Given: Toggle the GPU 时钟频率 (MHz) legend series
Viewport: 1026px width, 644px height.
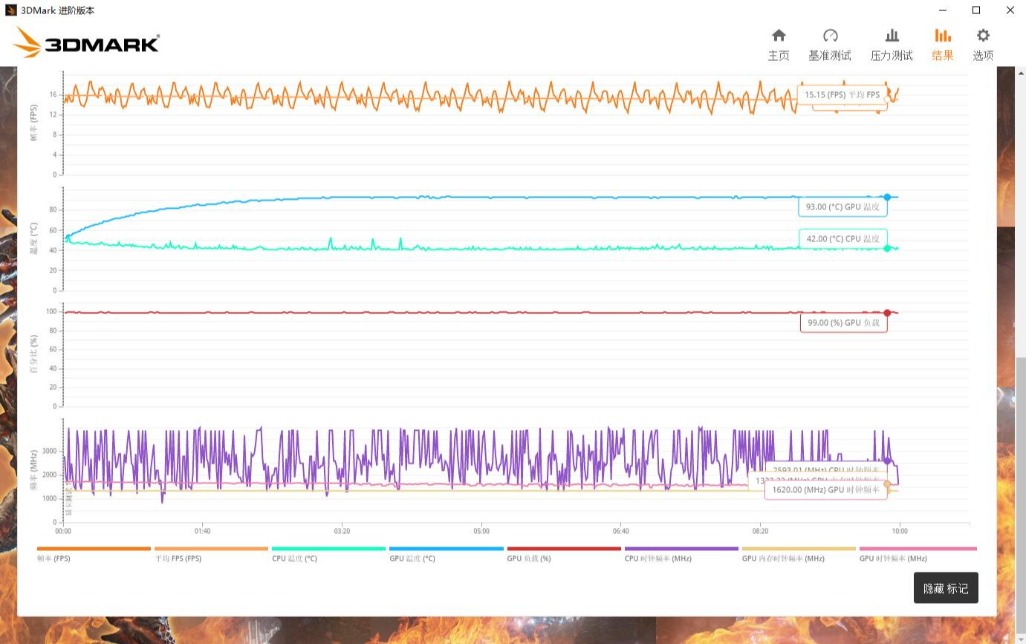Looking at the screenshot, I should (917, 554).
